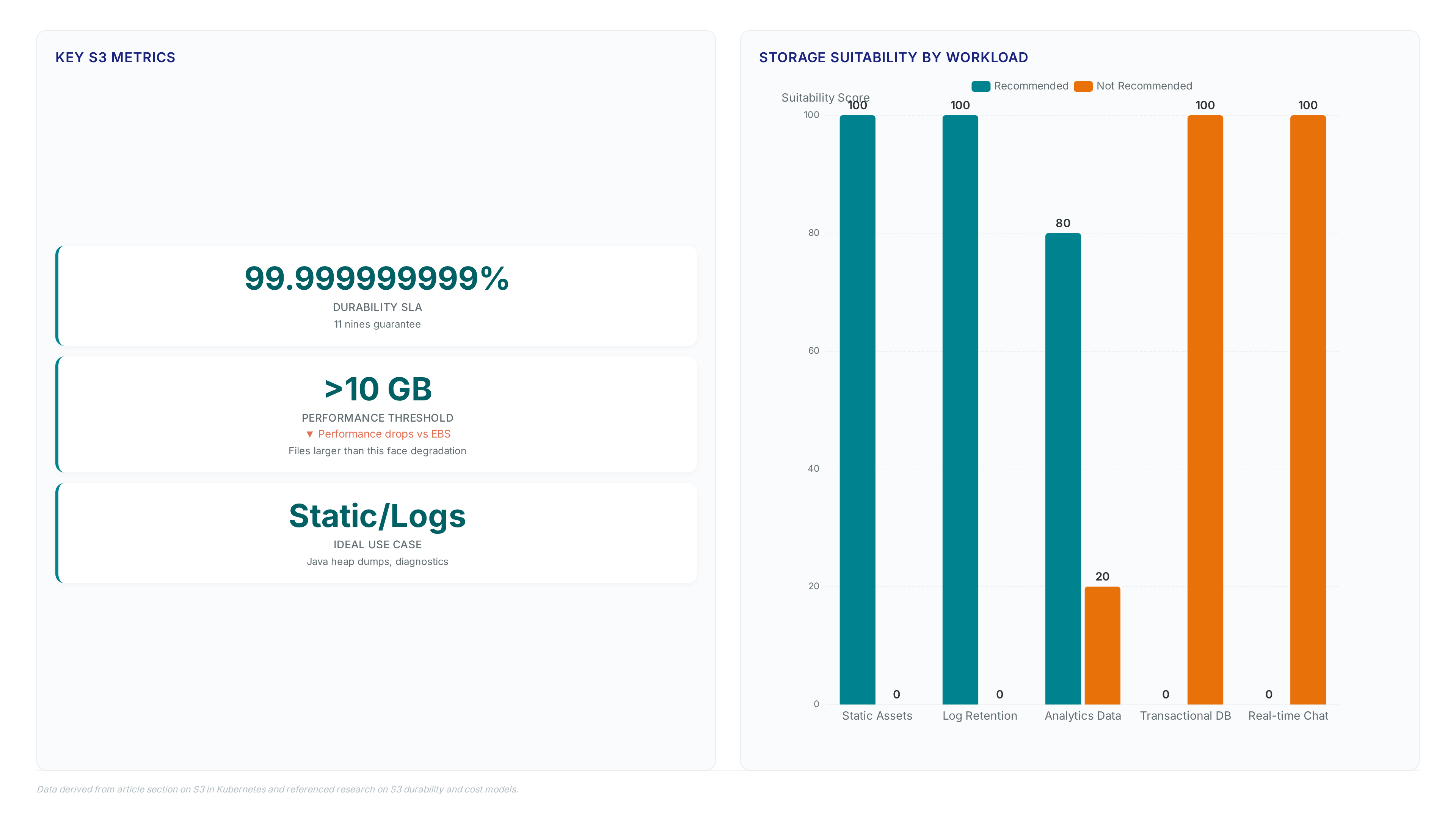Click 'Files larger than this face degradation' text
This screenshot has height=819, width=1456.
377,451
